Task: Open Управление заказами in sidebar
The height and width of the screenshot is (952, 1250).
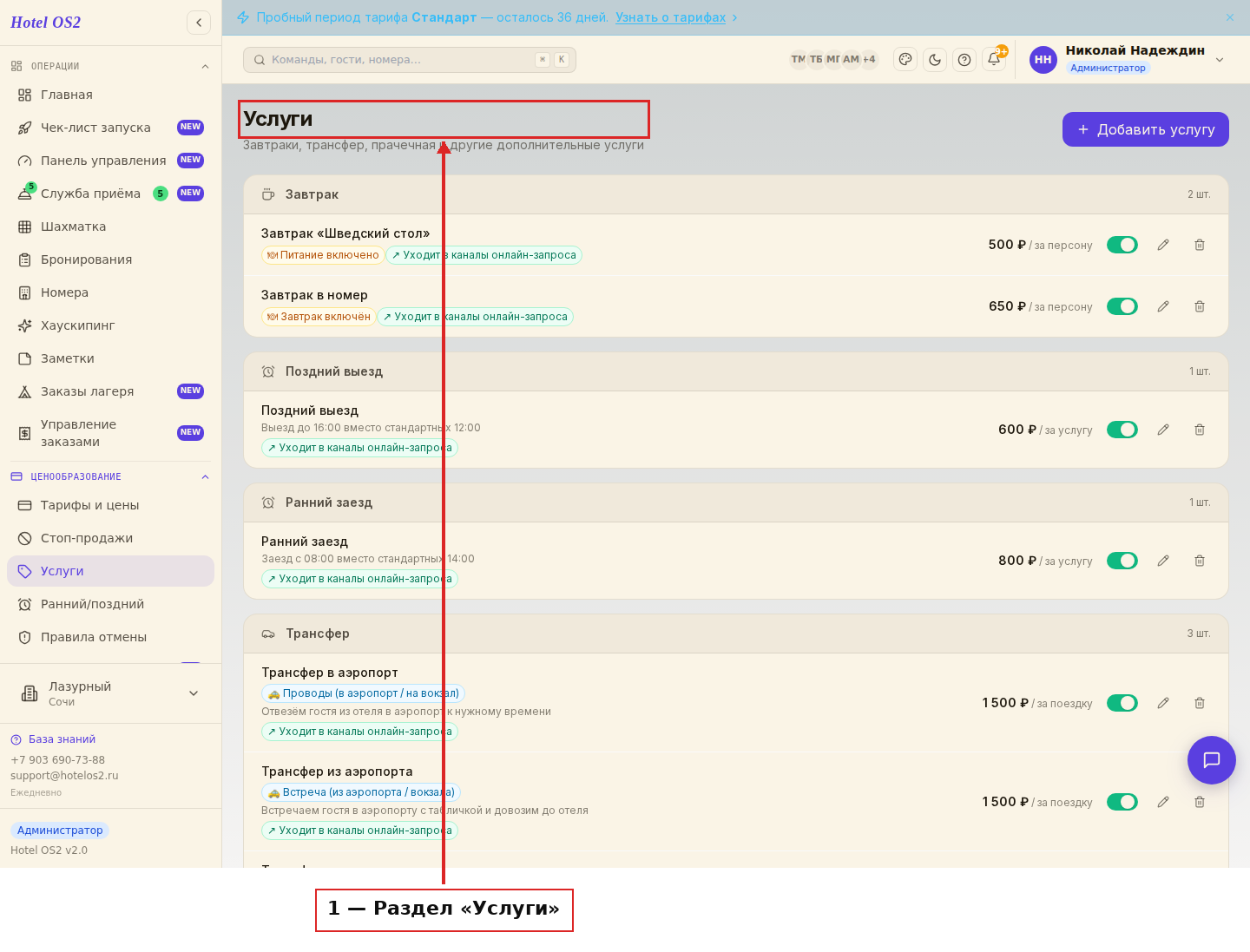Action: coord(110,433)
